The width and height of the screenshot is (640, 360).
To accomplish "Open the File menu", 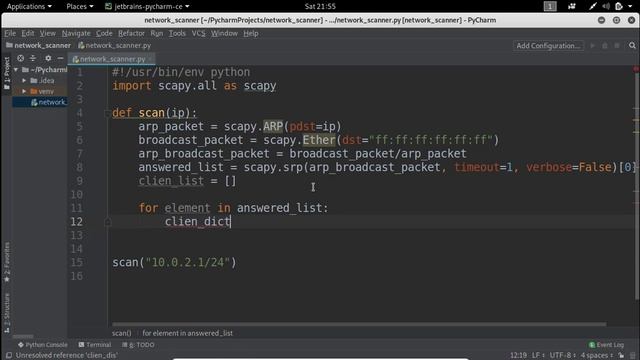I will click(10, 33).
